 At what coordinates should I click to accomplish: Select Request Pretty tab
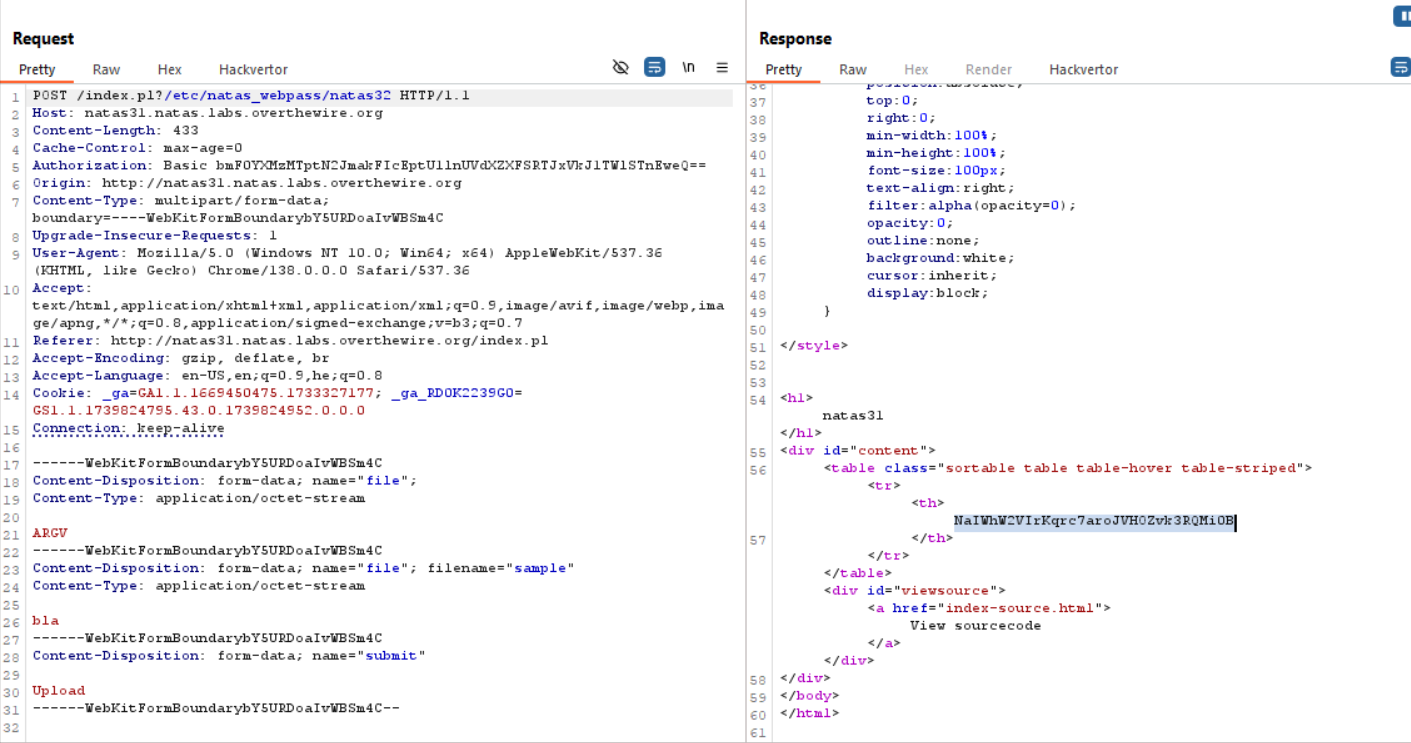(37, 69)
